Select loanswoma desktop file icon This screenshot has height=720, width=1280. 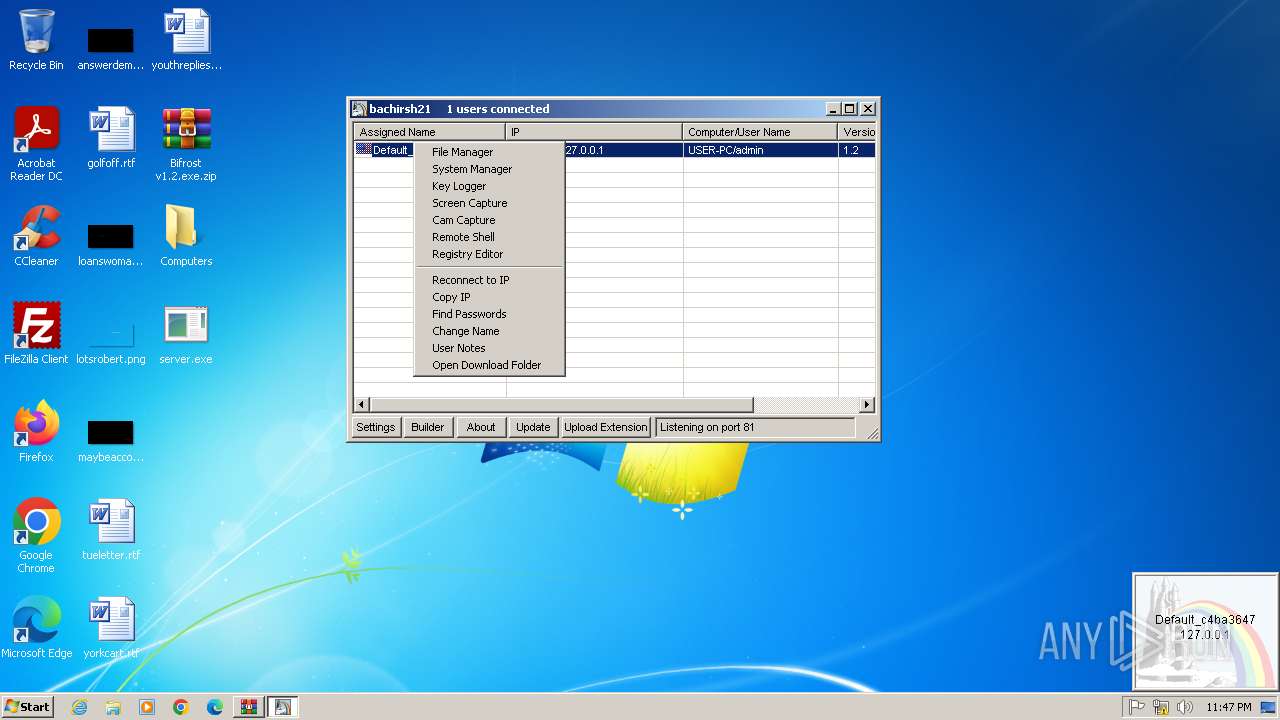(111, 244)
